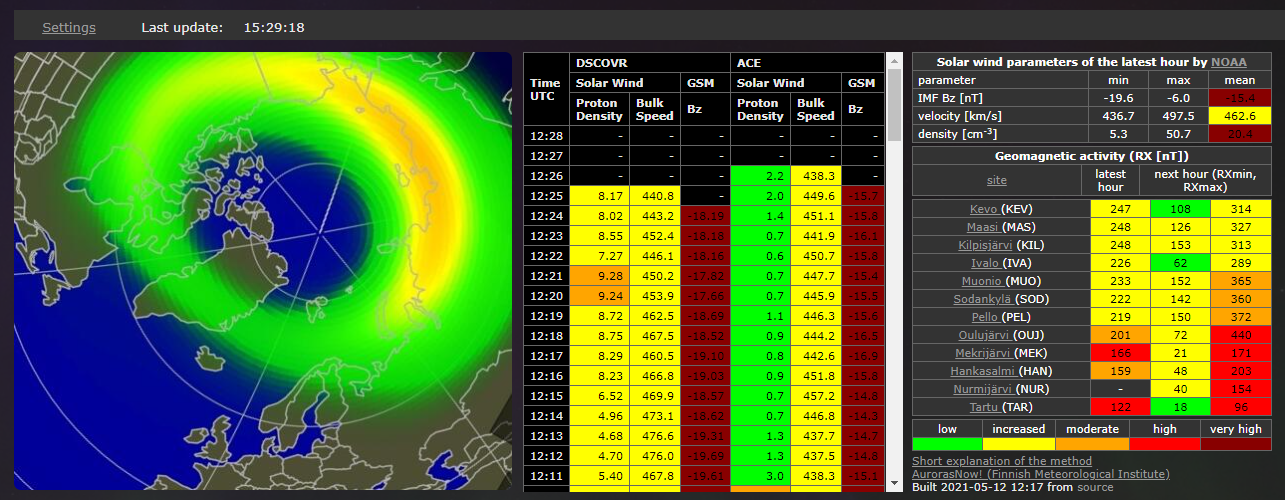Click the data table scrollbar thumb
This screenshot has width=1285, height=500.
(894, 105)
